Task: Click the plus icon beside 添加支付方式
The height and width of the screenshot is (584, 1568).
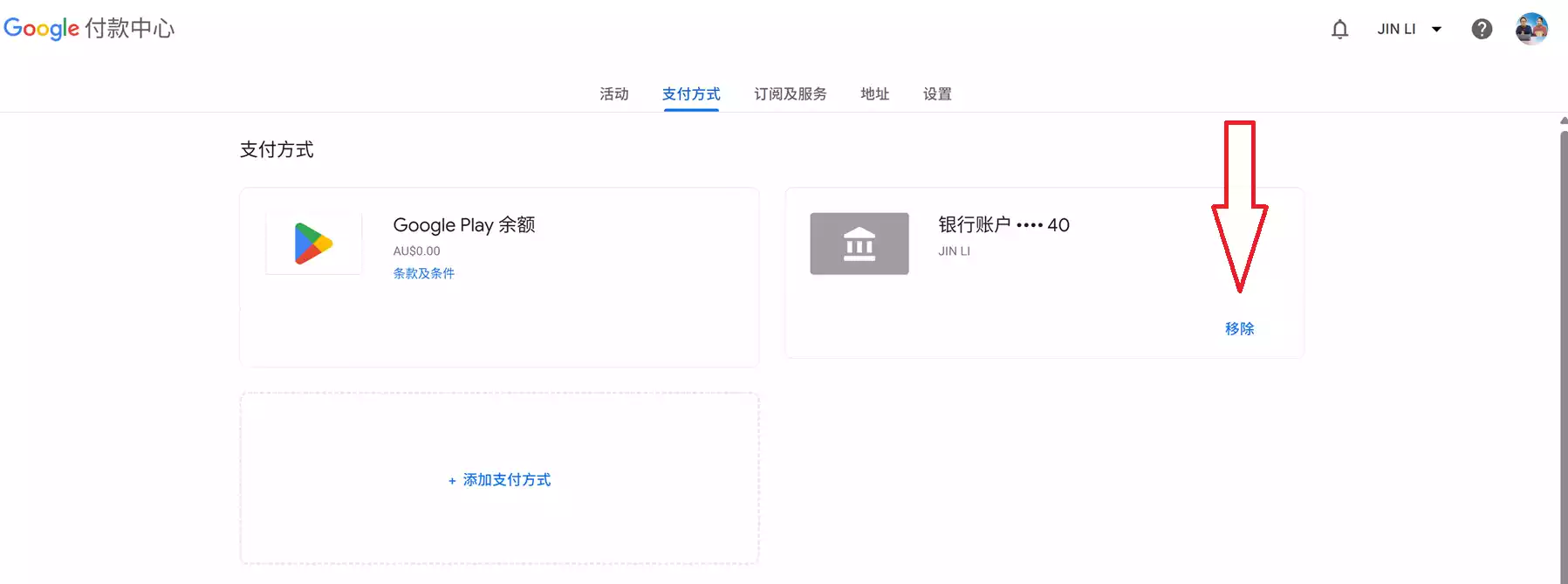Action: (x=452, y=481)
